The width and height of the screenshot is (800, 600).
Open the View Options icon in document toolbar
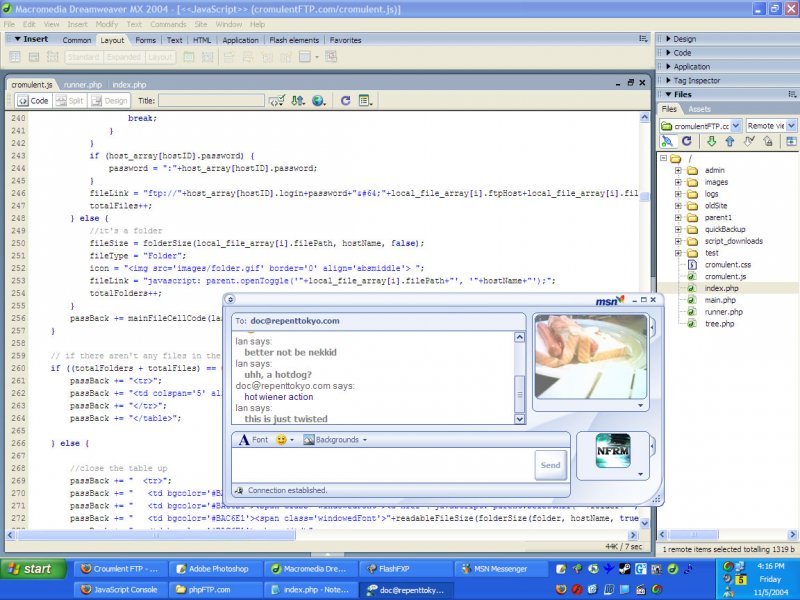(x=365, y=101)
